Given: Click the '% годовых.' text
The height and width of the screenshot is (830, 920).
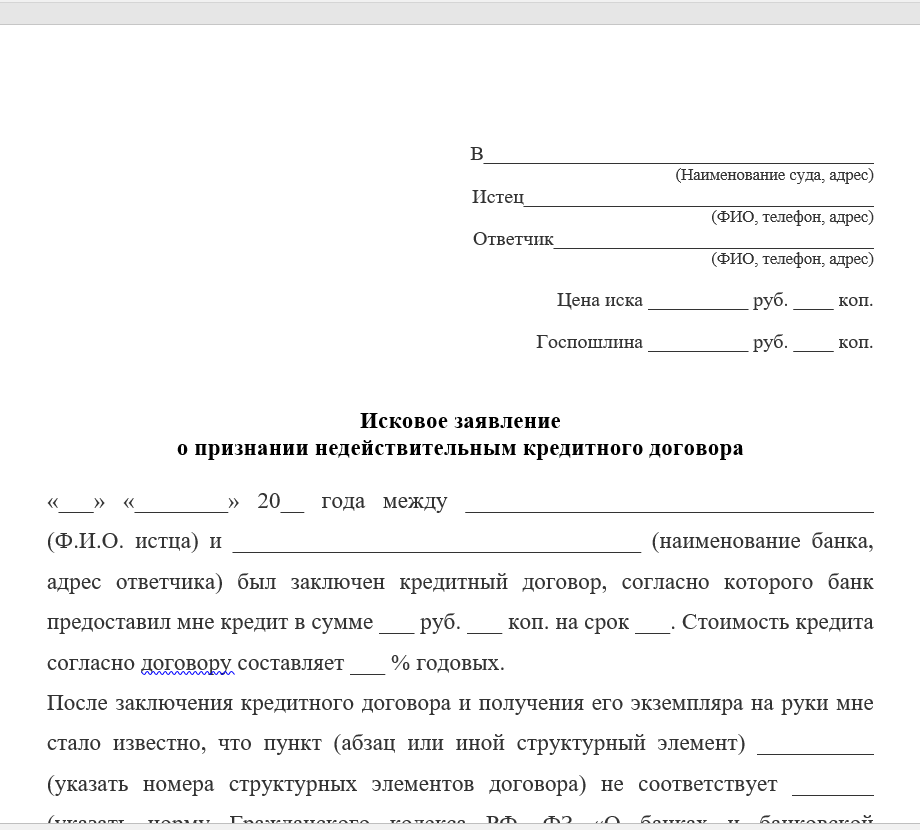Looking at the screenshot, I should pos(448,663).
